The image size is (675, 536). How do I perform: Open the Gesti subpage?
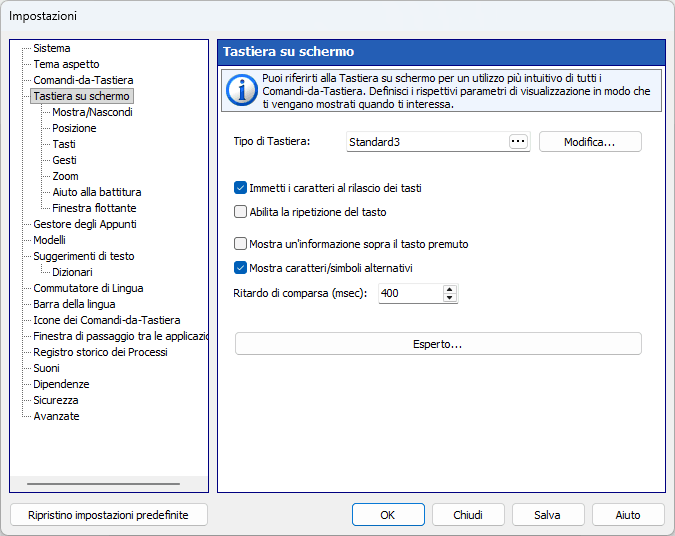[64, 160]
